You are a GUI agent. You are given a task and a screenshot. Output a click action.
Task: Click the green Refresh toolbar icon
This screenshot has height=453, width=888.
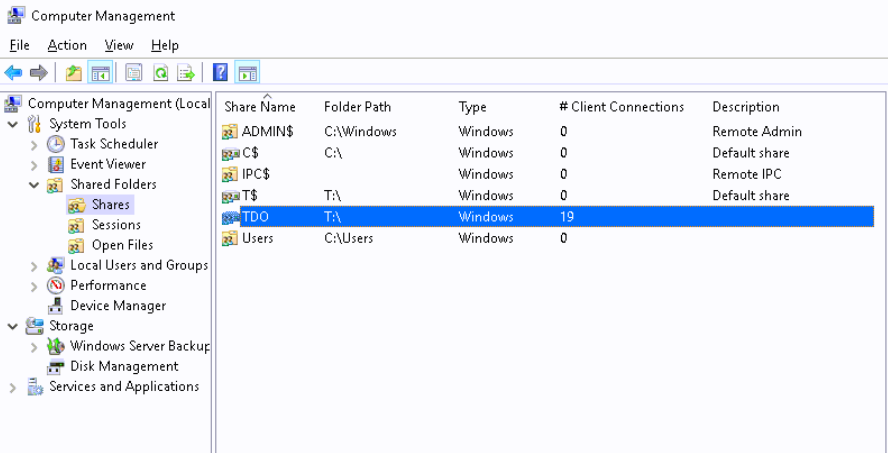point(160,73)
